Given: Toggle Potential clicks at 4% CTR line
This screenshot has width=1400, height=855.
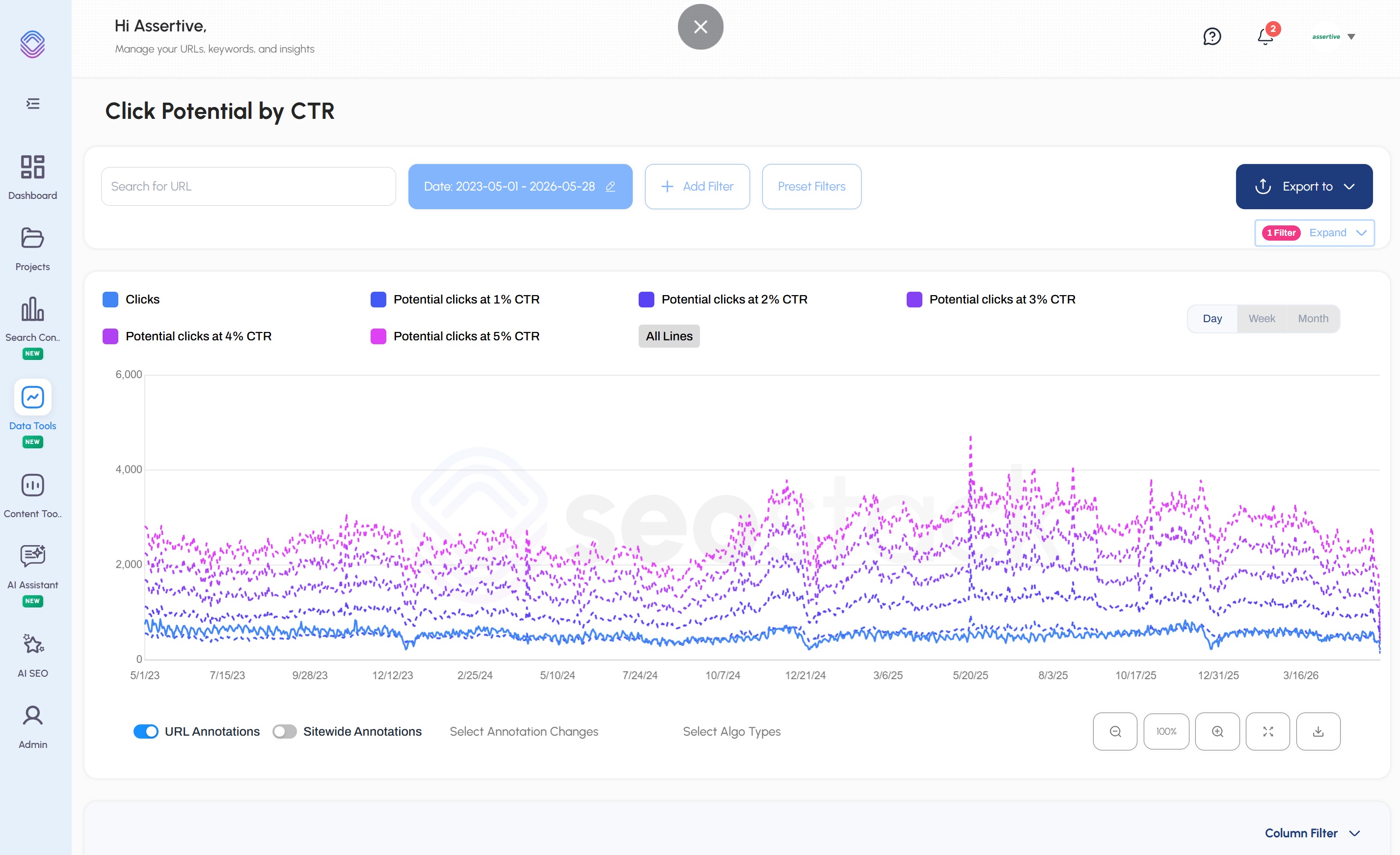Looking at the screenshot, I should (x=187, y=336).
